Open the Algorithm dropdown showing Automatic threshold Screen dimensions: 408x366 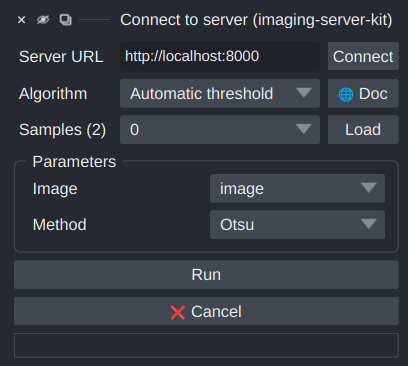click(x=220, y=93)
